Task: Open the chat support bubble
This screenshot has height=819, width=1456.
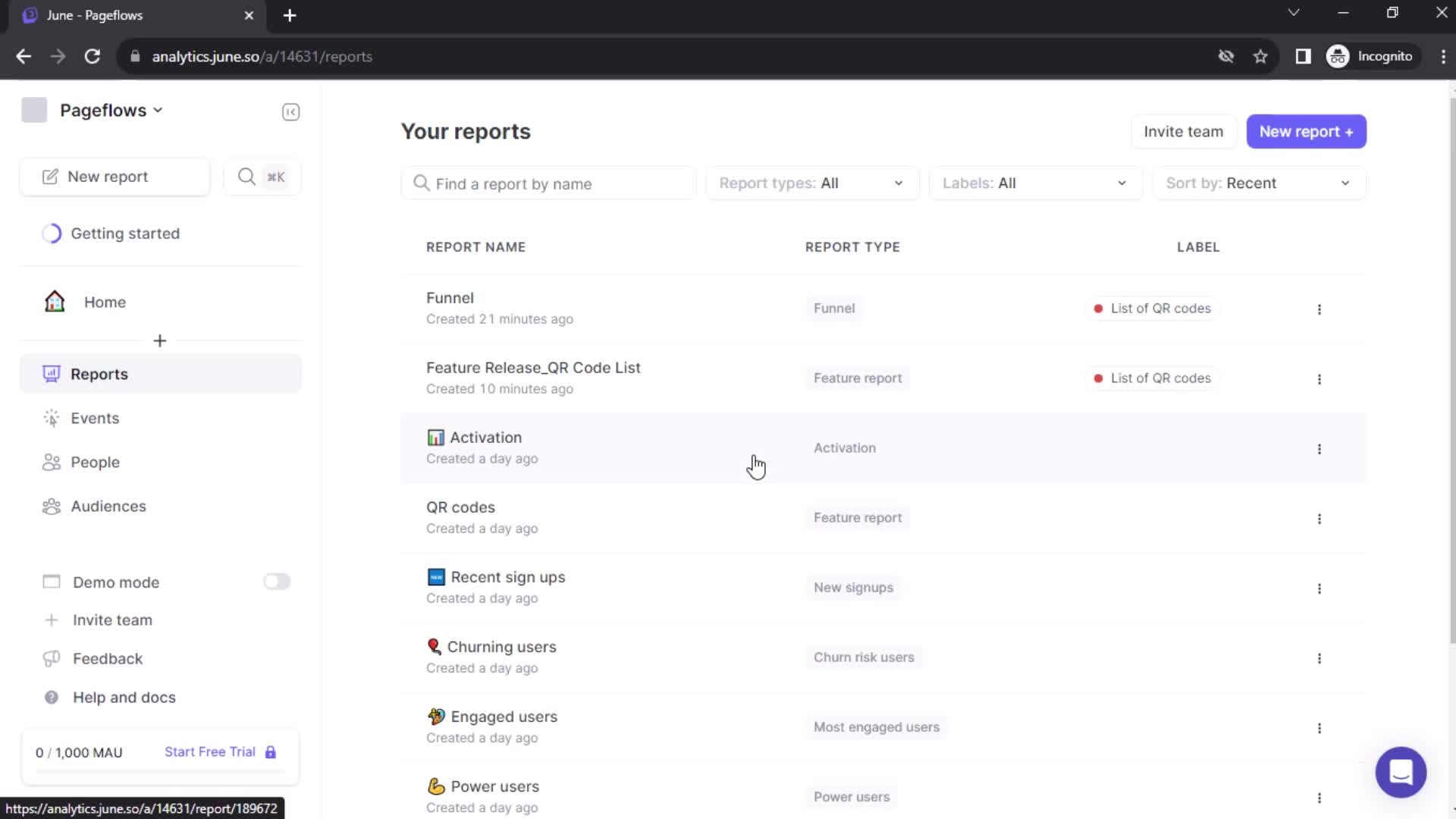Action: tap(1400, 772)
